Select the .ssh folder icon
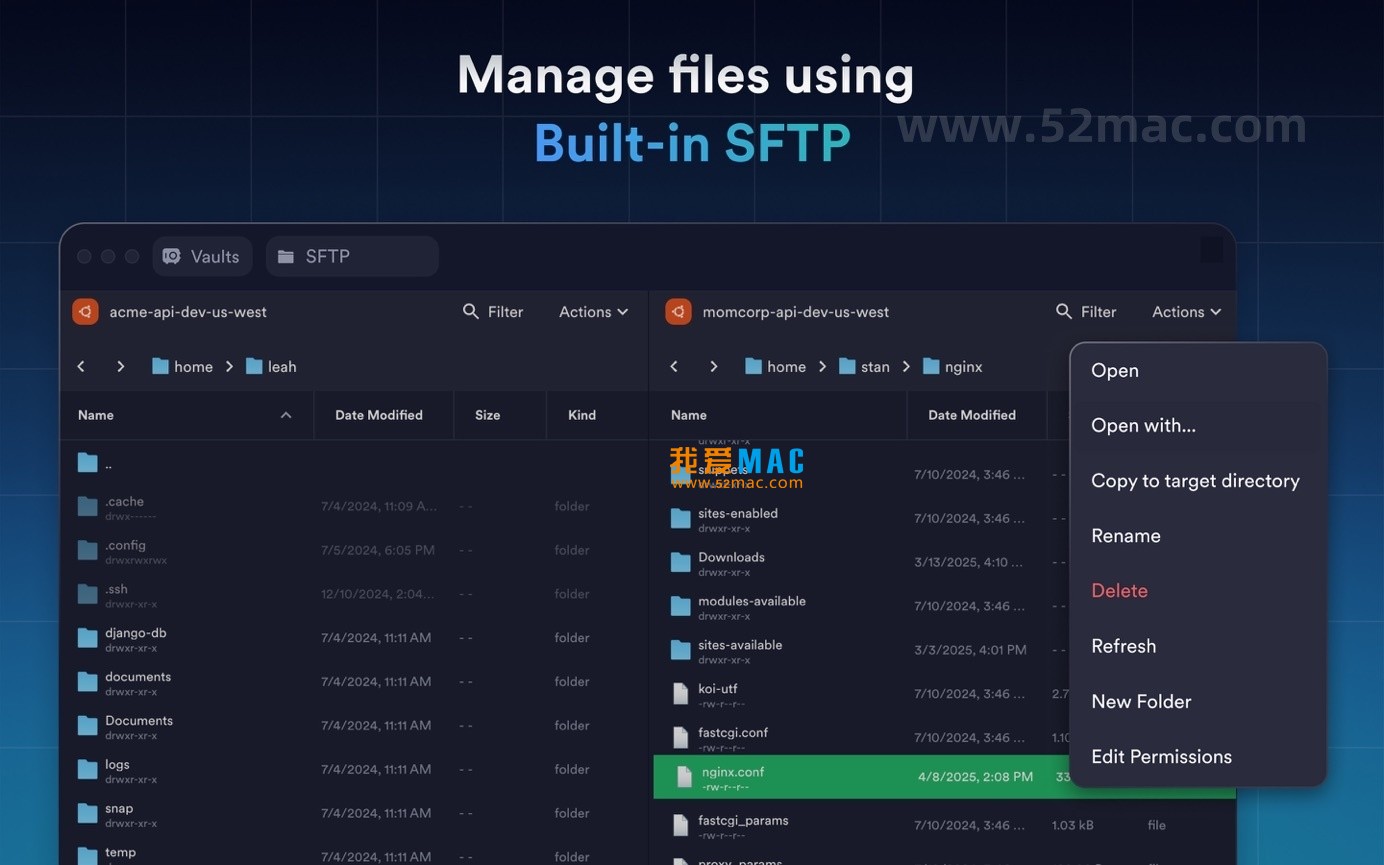Viewport: 1384px width, 865px height. tap(88, 595)
